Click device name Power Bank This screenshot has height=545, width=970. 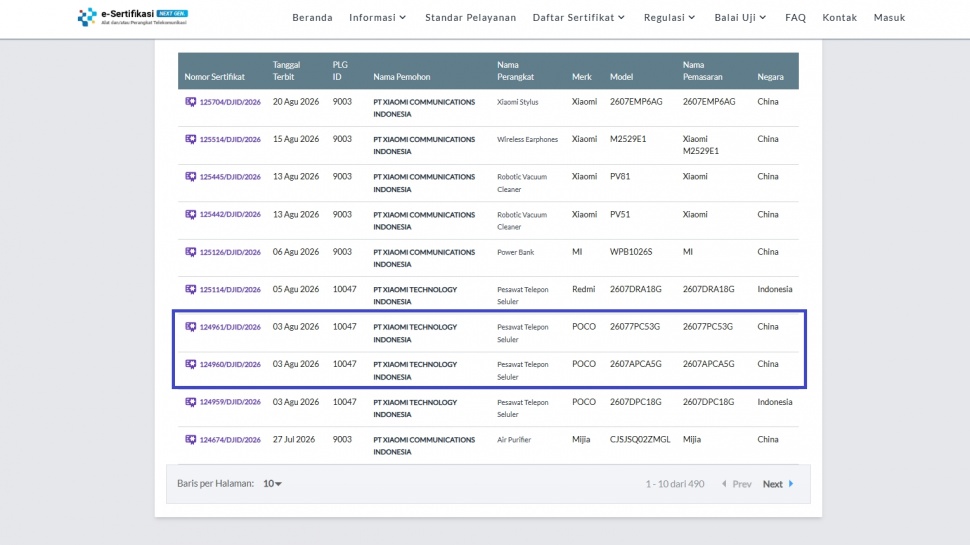(515, 252)
